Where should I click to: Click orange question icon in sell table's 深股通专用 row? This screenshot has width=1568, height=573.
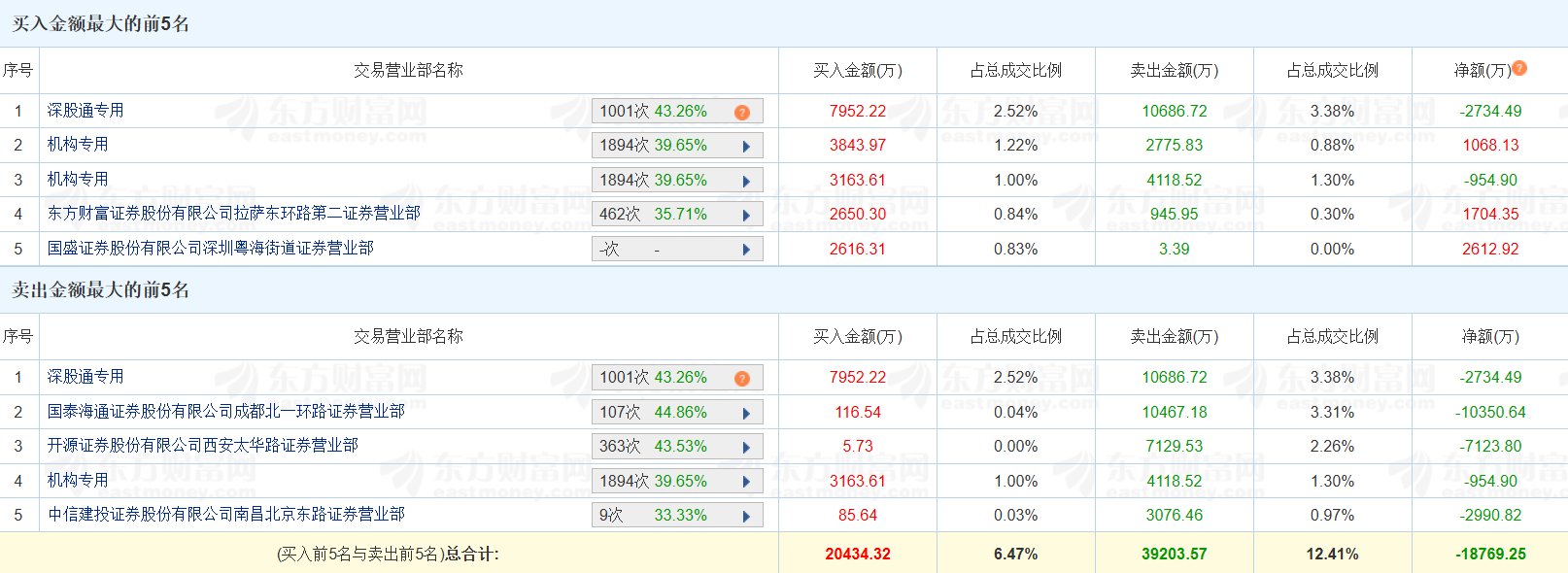pos(742,378)
